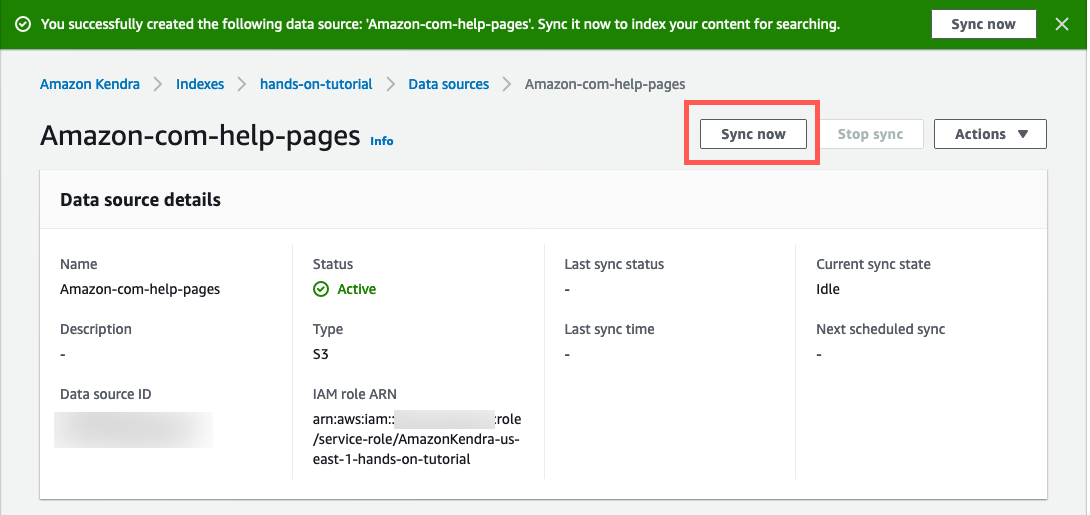Viewport: 1090px width, 515px height.
Task: Click the chevron before Data sources breadcrumb
Action: tap(390, 84)
